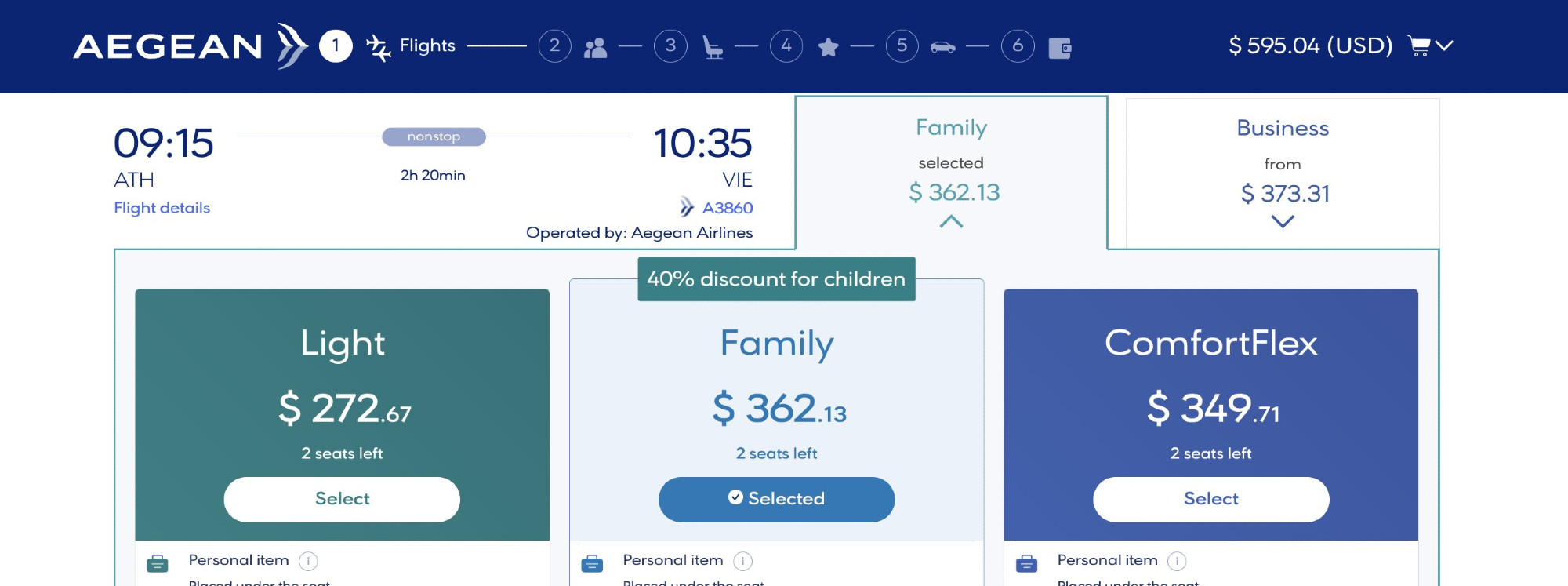Expand the Business fare chevron
This screenshot has width=1568, height=586.
pos(1283,221)
